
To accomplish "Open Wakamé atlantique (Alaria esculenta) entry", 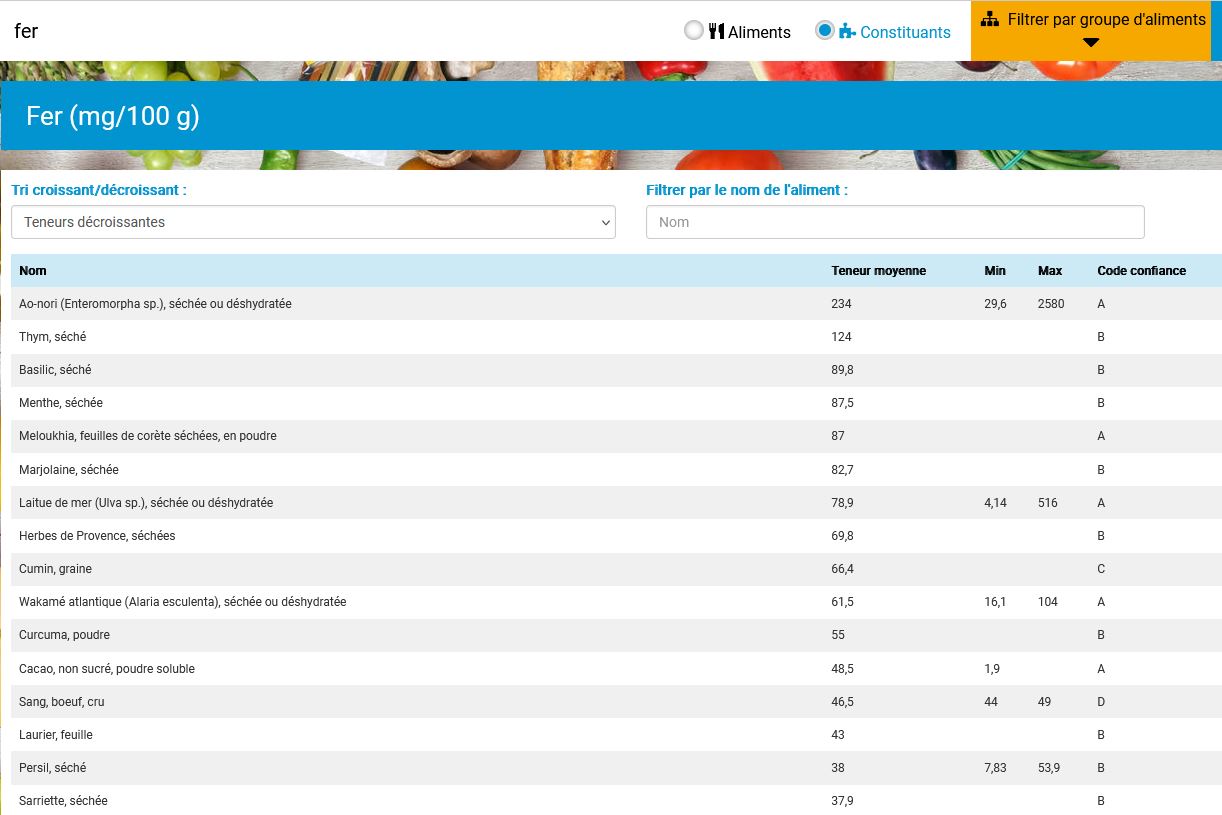I will (182, 602).
